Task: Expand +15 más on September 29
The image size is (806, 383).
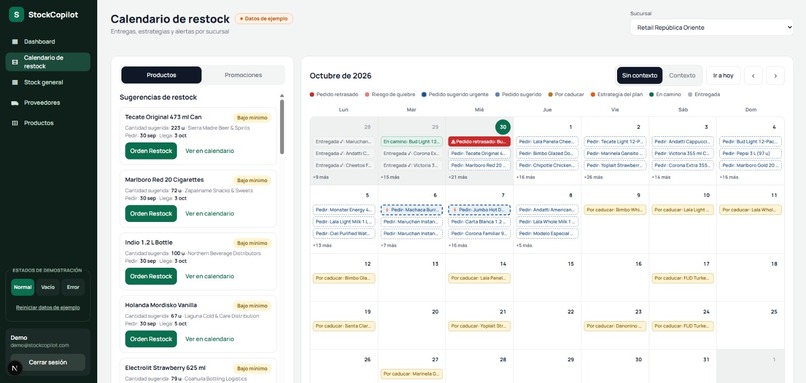Action: [390, 177]
